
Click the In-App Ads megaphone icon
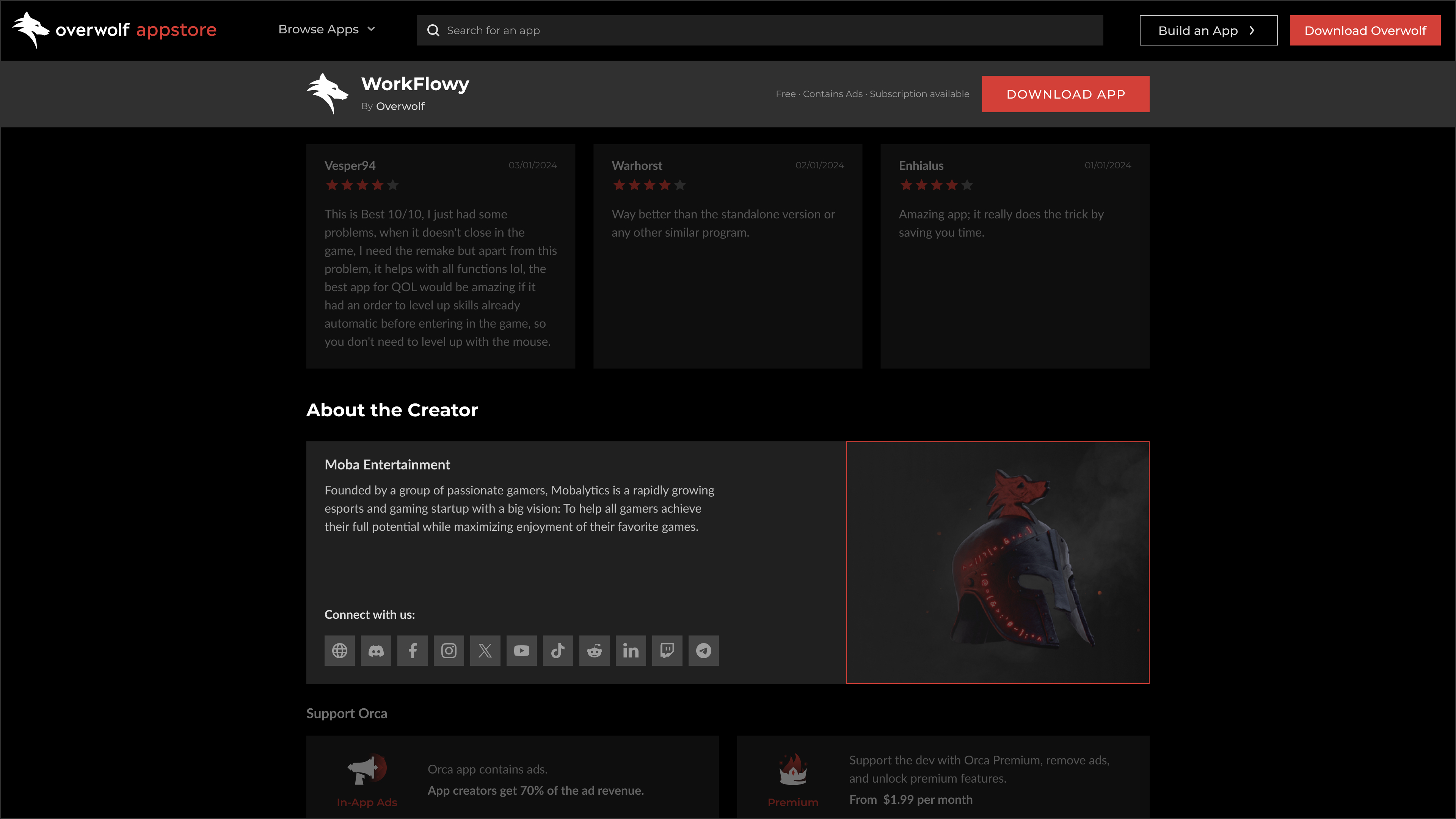pyautogui.click(x=367, y=769)
